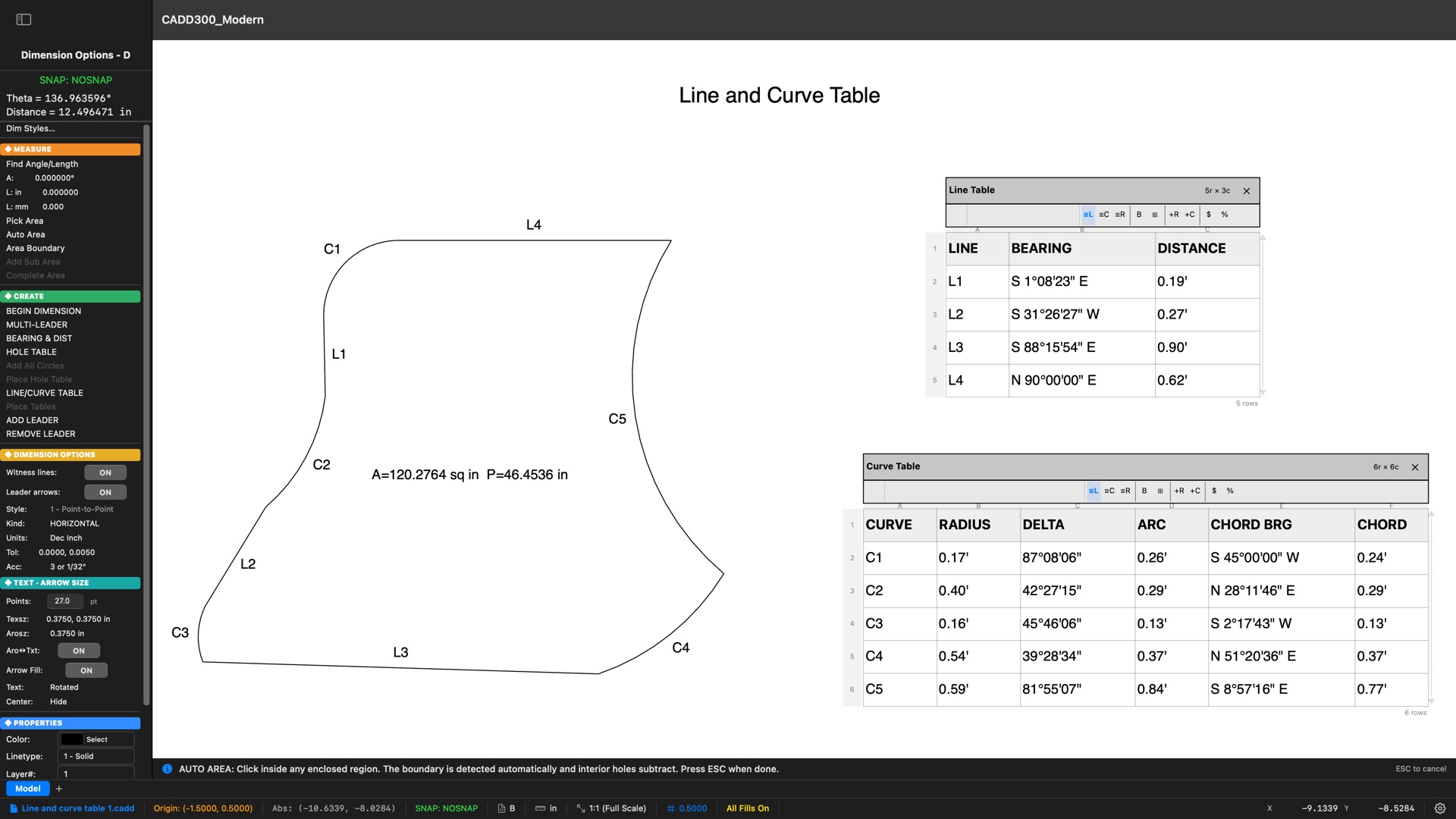Toggle Arrow Fill ON switch
Viewport: 1456px width, 819px height.
pos(86,670)
